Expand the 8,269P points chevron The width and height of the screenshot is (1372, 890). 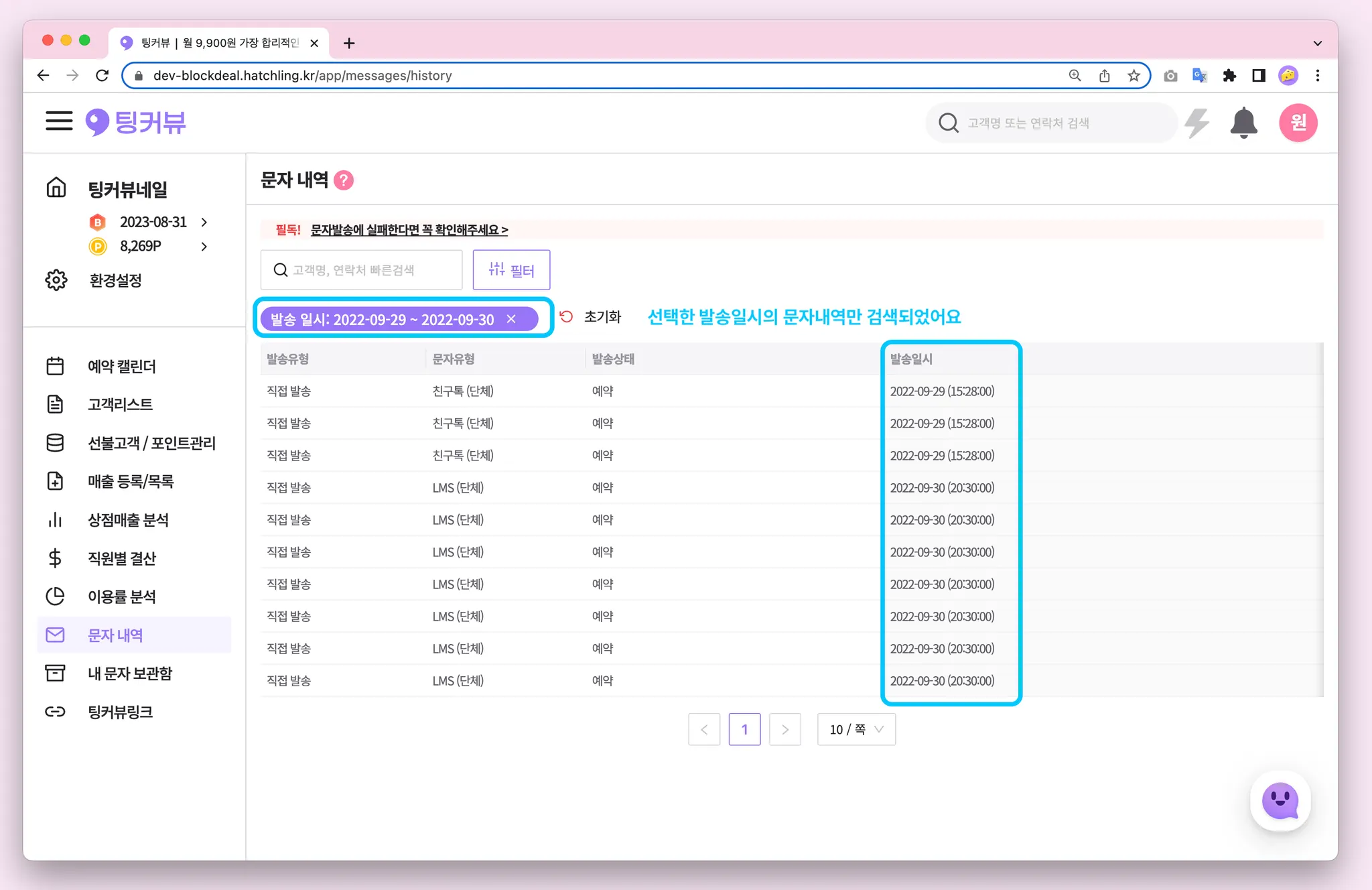coord(204,247)
